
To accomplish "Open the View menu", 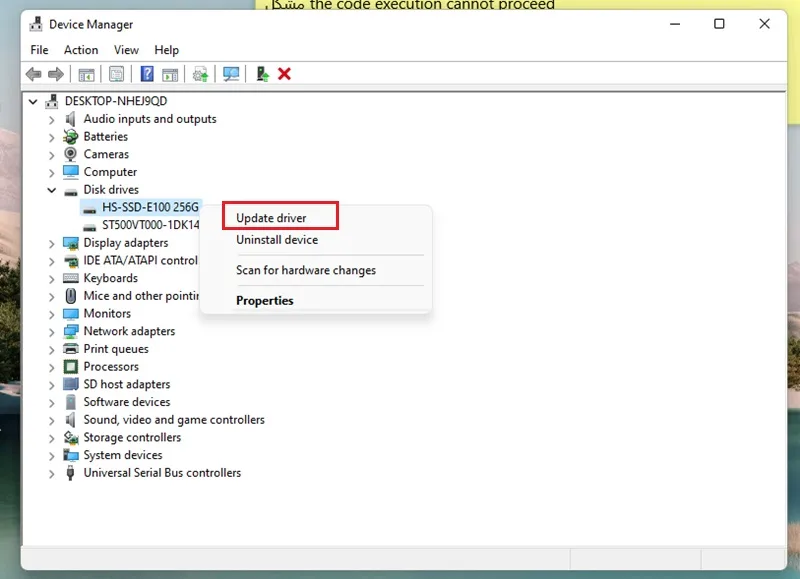I will (126, 50).
